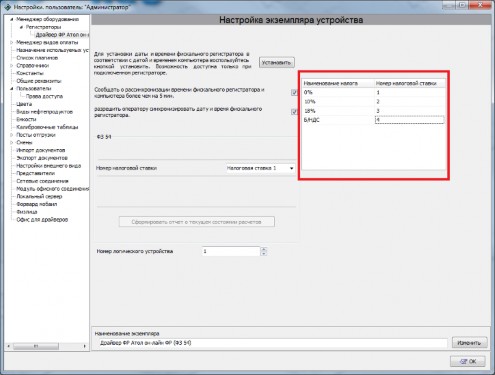Open Список плагинов in the tree
Image resolution: width=495 pixels, height=375 pixels.
[37, 58]
